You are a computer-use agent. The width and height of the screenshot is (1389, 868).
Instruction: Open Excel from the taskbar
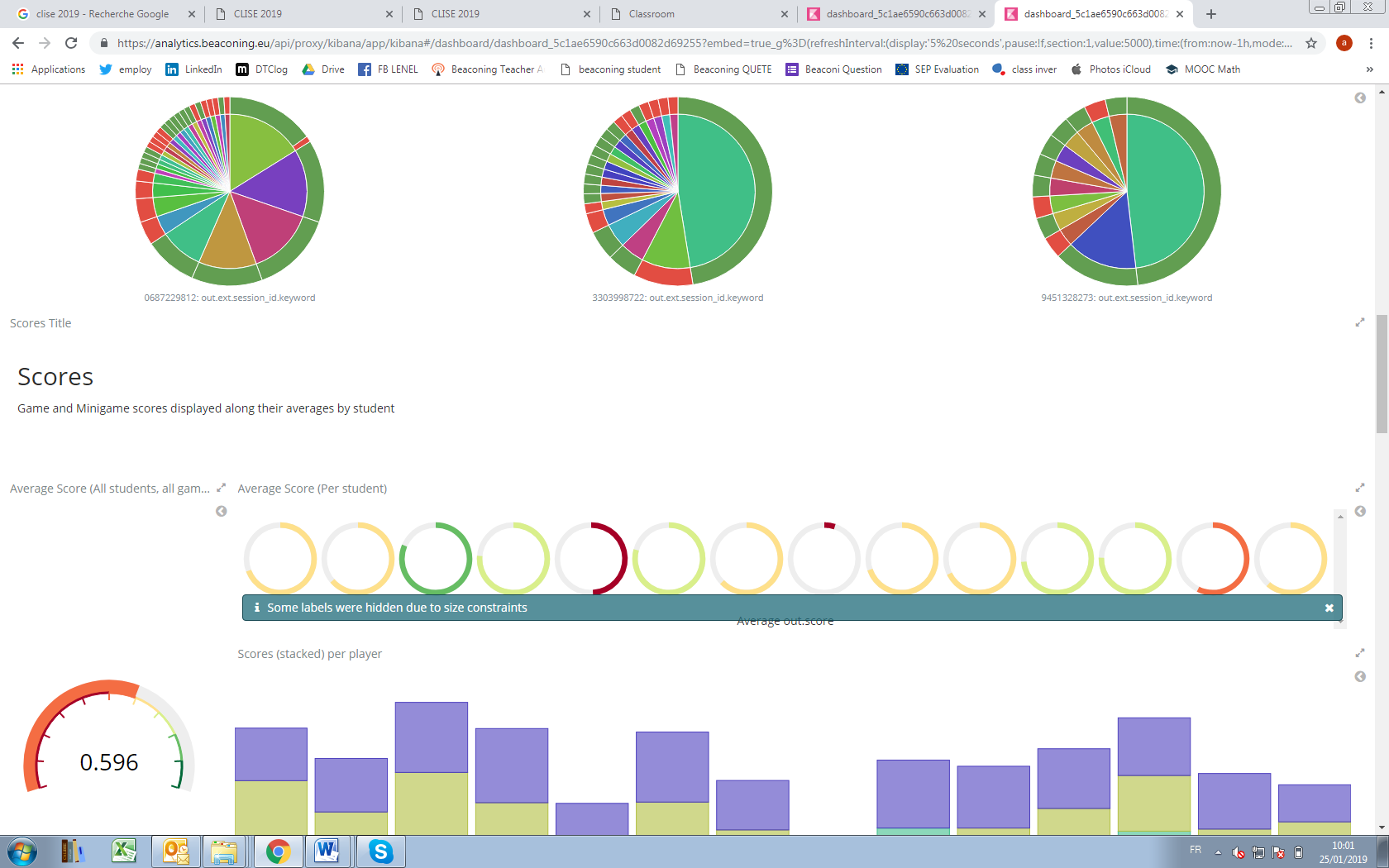click(x=125, y=851)
